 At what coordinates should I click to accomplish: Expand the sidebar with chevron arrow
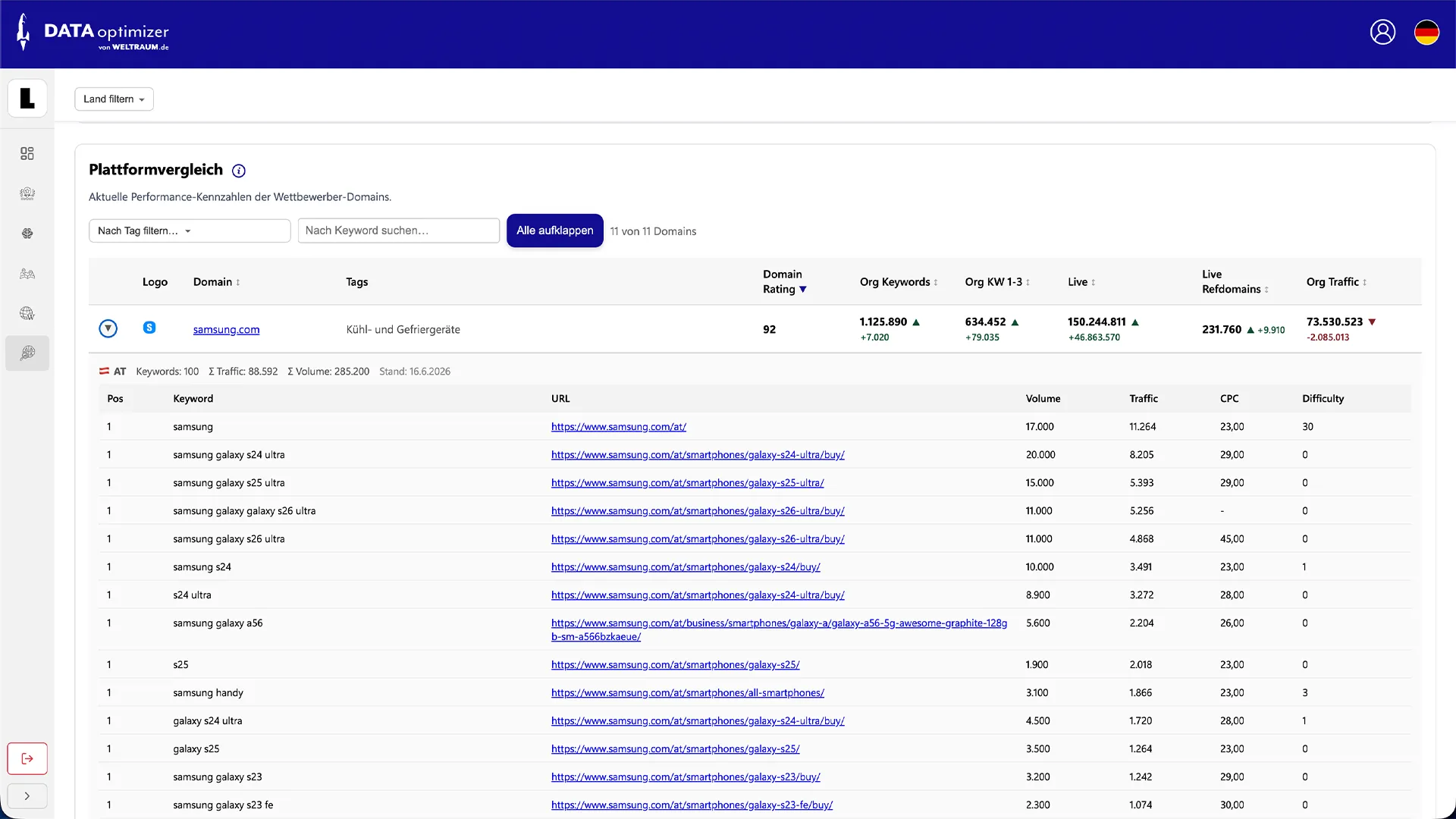pyautogui.click(x=27, y=796)
